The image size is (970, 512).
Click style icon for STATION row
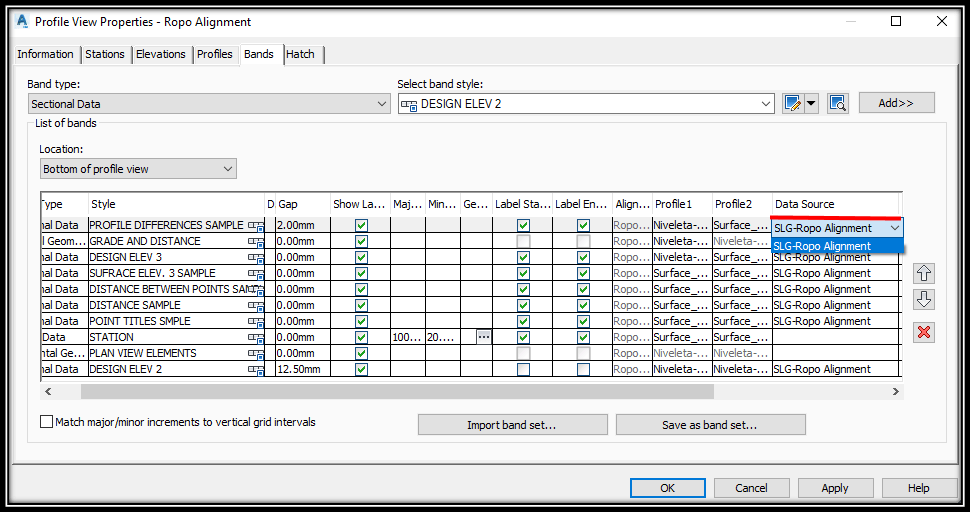pos(255,338)
